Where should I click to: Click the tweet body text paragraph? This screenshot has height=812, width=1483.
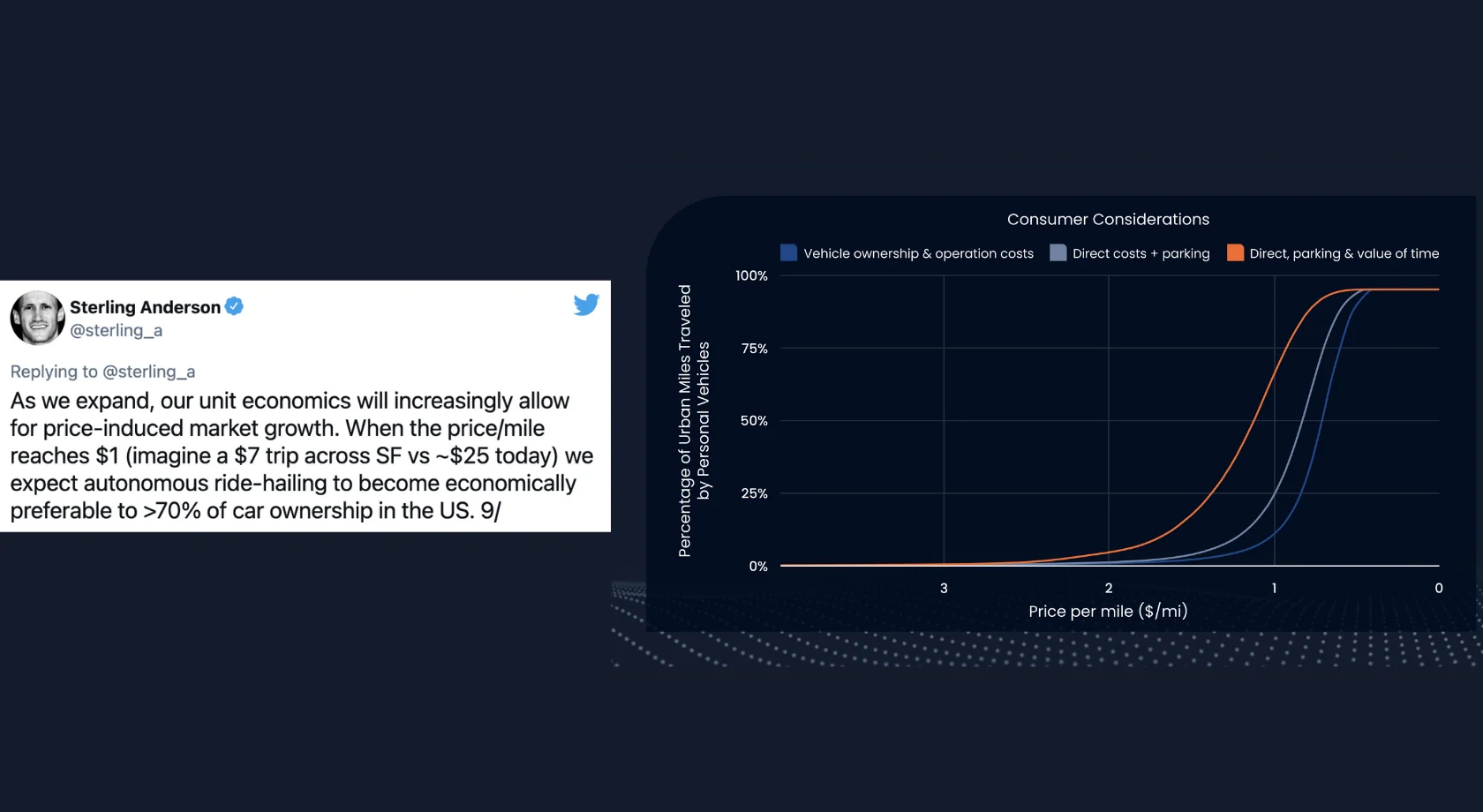(x=302, y=455)
